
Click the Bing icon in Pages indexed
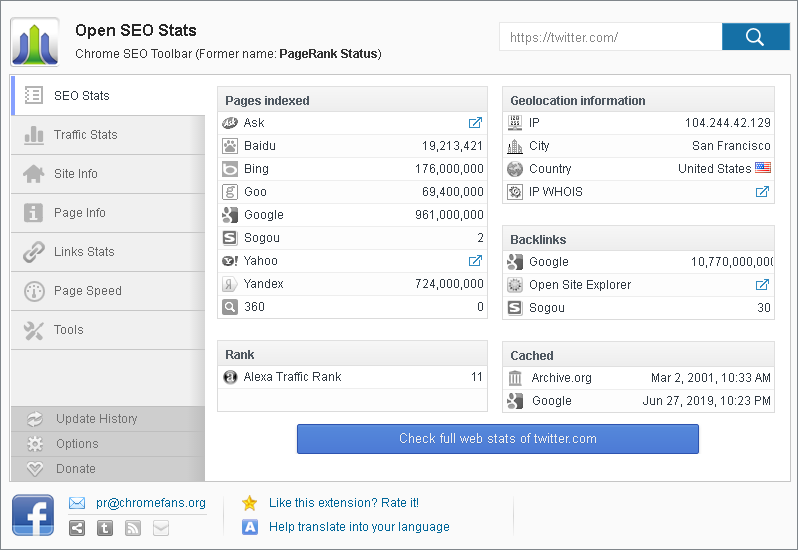pyautogui.click(x=230, y=169)
